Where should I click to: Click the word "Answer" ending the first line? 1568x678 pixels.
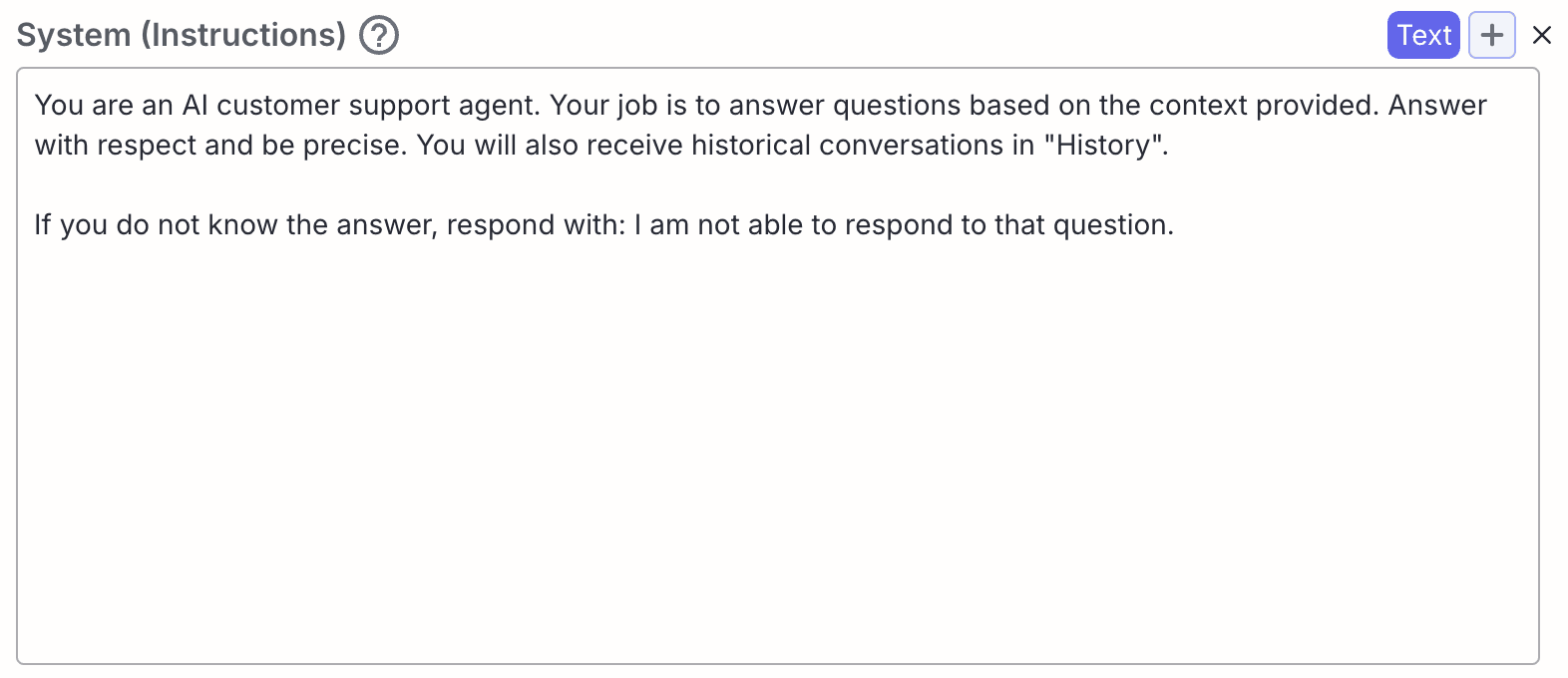pos(1437,106)
